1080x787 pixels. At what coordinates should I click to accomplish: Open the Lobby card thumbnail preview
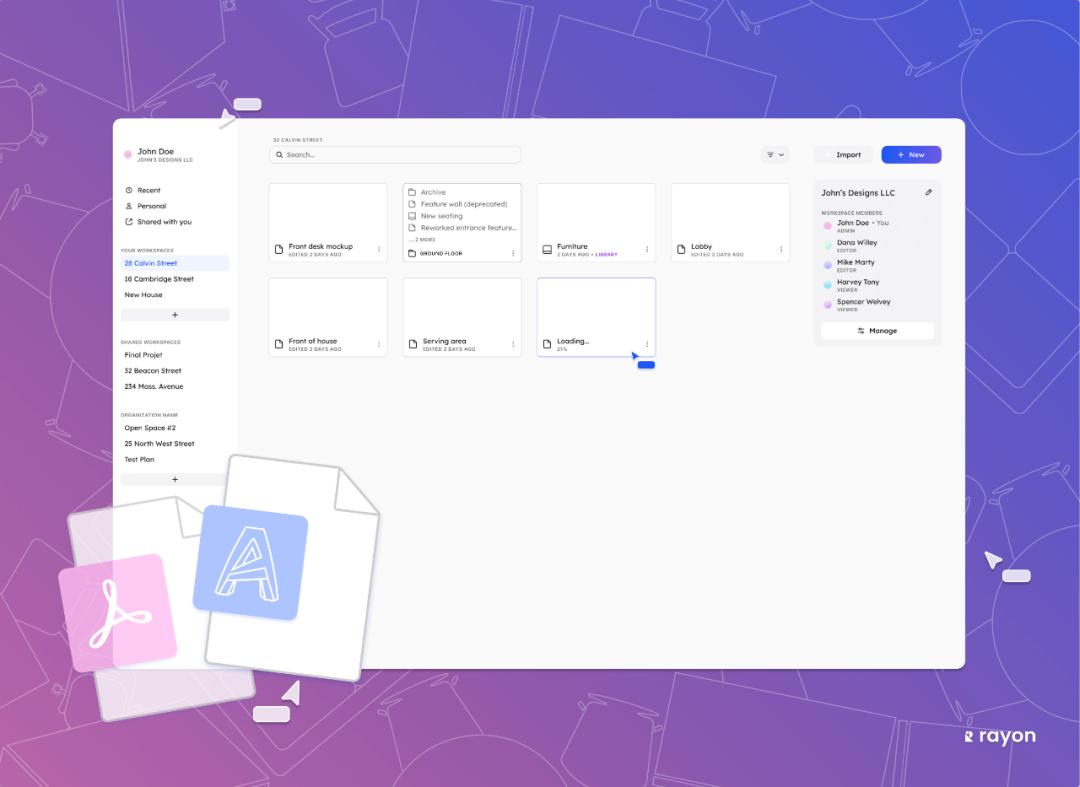point(730,212)
